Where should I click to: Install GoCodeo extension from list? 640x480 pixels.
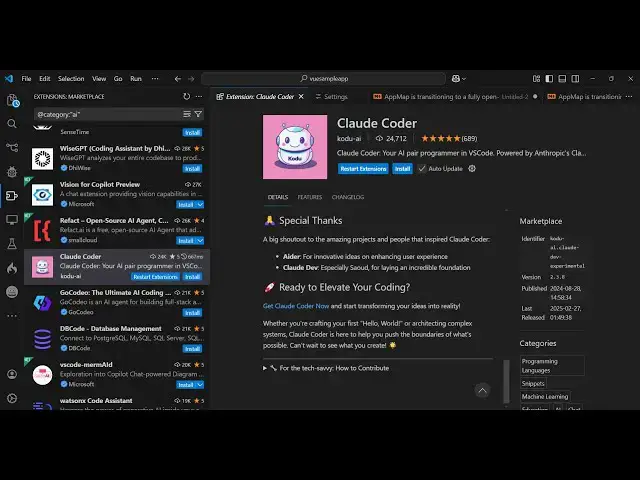(192, 313)
